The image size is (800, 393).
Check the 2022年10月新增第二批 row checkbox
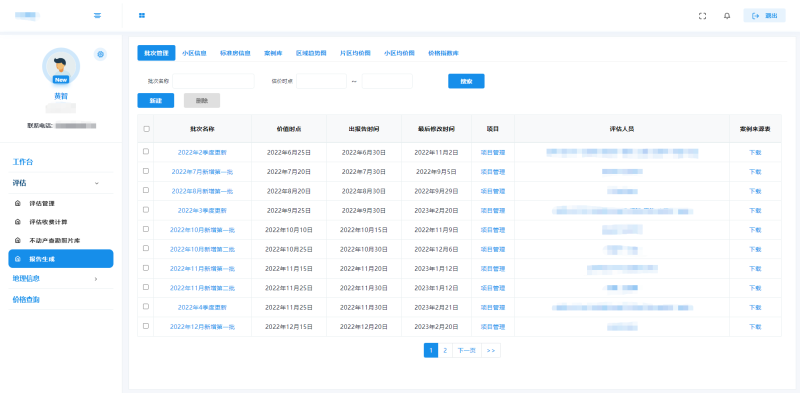pos(146,249)
